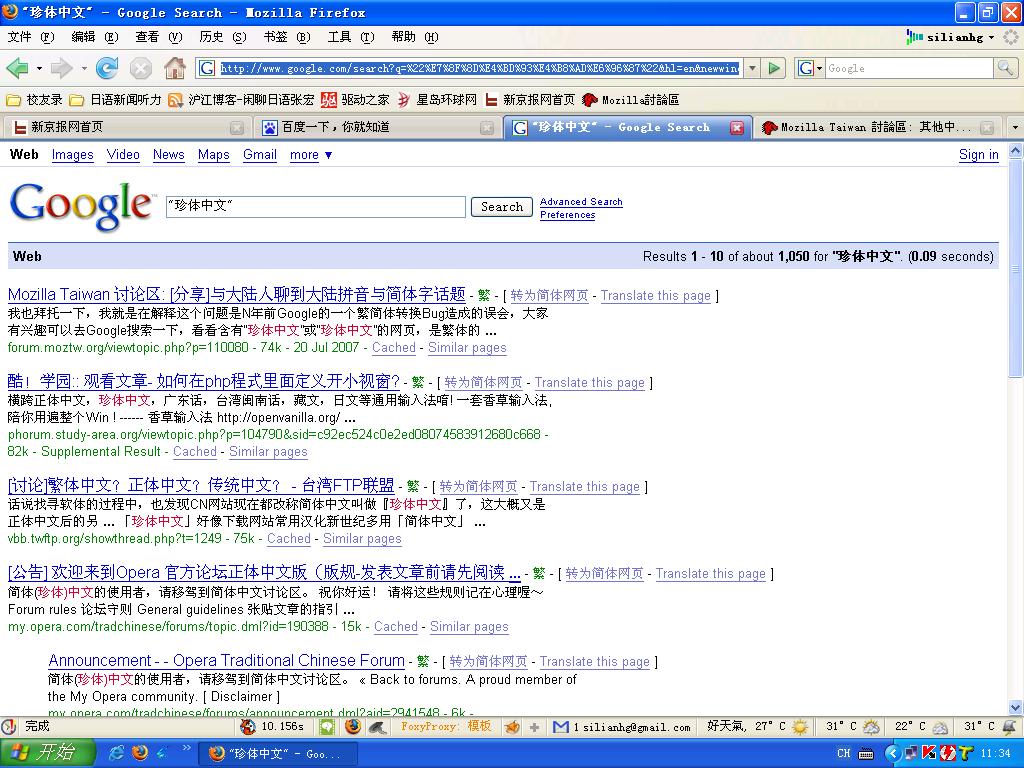
Task: Click the Mozilla Taiwan 讨论区 search result
Action: pos(236,295)
